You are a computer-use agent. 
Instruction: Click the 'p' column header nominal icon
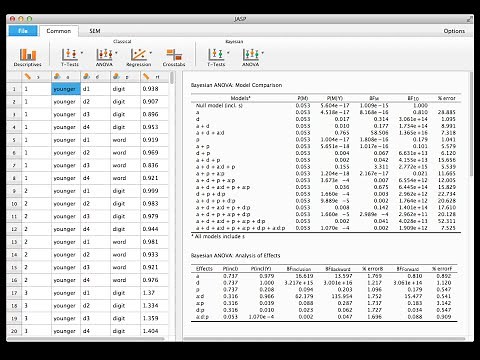pos(116,77)
